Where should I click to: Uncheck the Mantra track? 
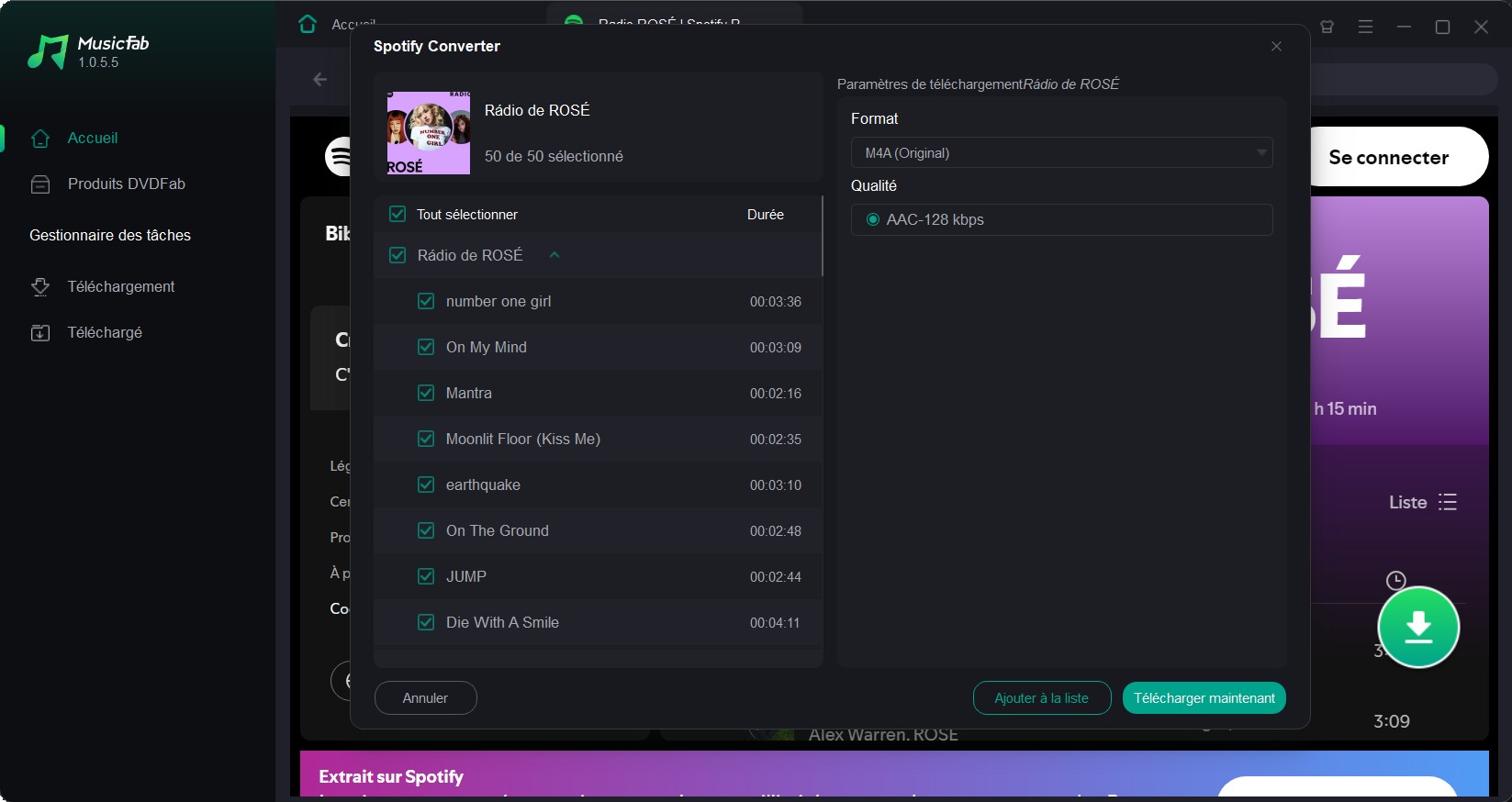point(426,393)
